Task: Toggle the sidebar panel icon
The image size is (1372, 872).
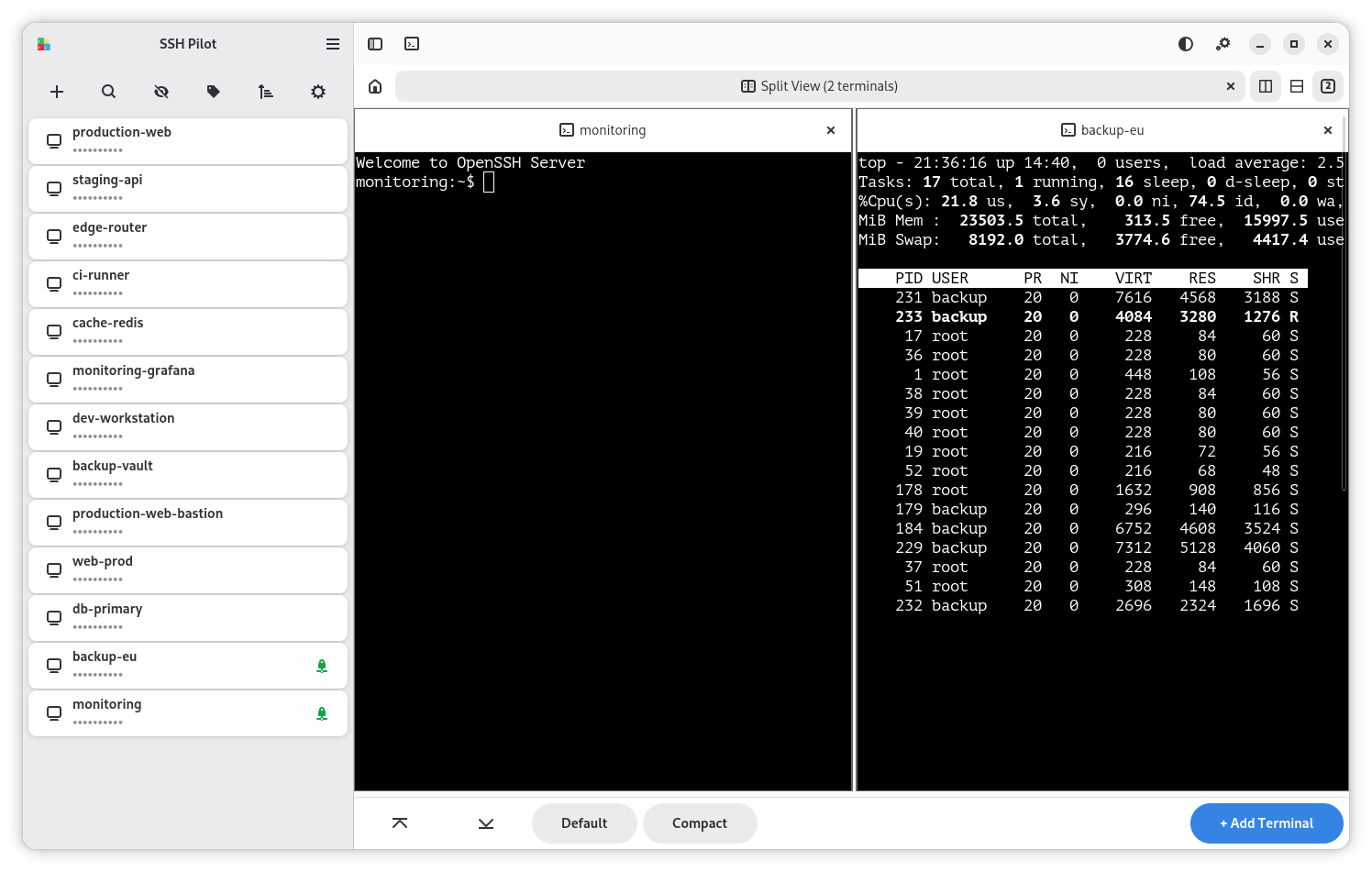Action: pyautogui.click(x=375, y=44)
